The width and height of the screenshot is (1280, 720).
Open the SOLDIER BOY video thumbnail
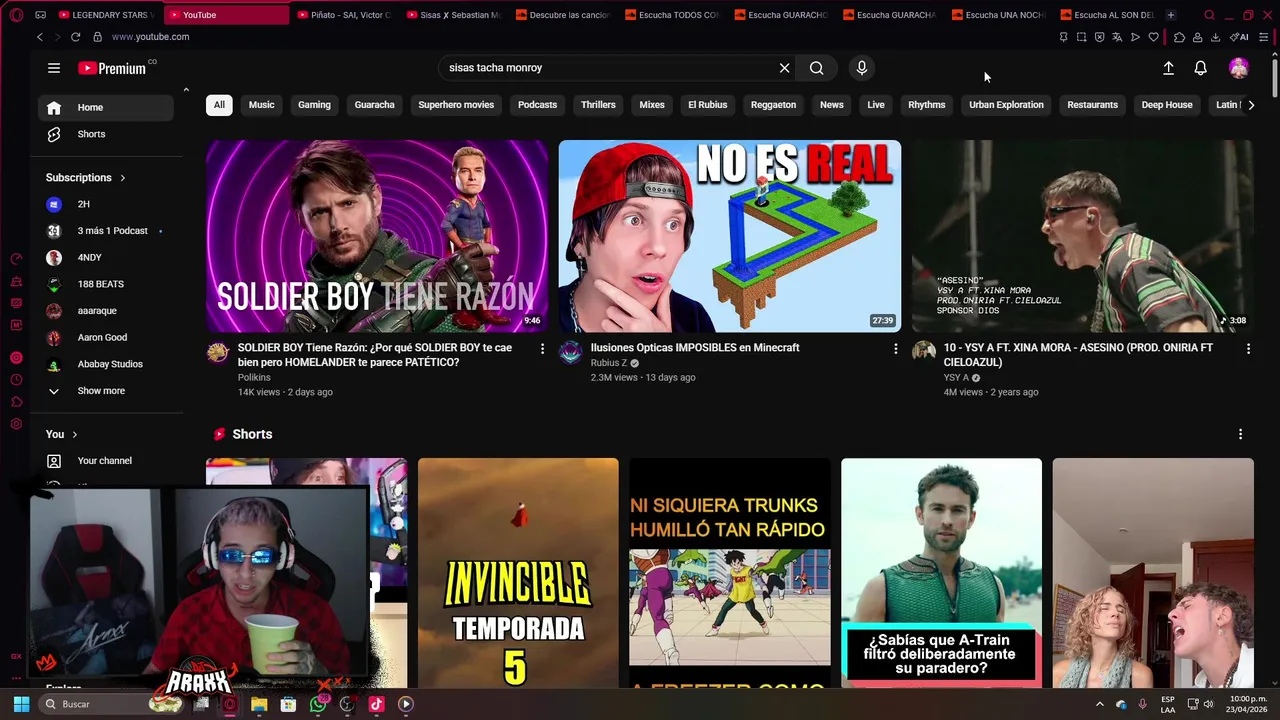[377, 236]
